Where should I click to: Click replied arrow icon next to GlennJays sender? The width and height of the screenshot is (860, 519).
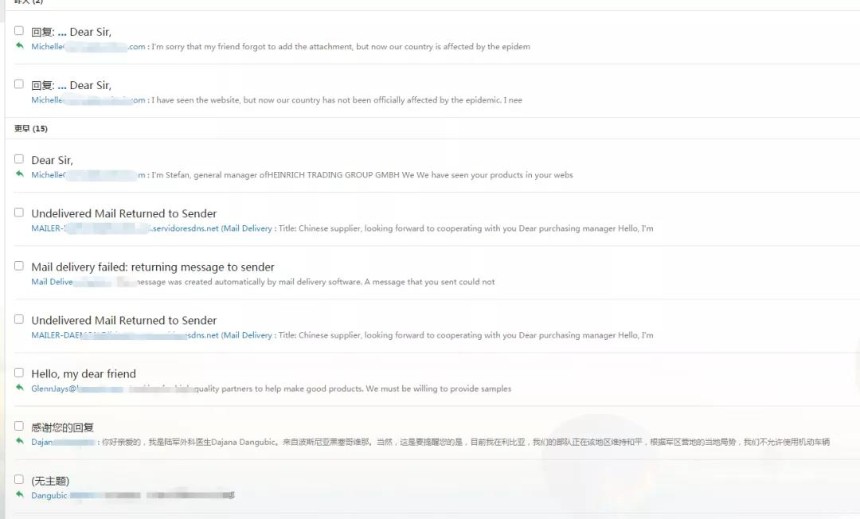point(19,388)
